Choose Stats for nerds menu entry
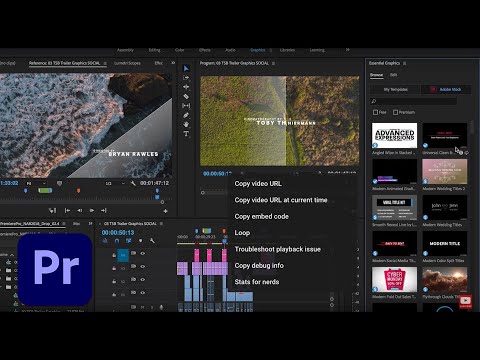 point(257,282)
